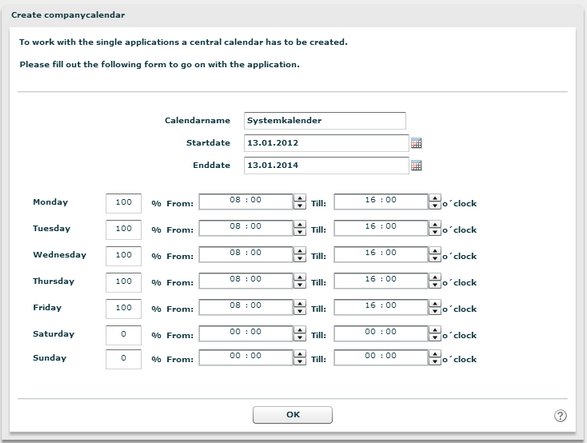Select the Sunday Till time field

381,357
